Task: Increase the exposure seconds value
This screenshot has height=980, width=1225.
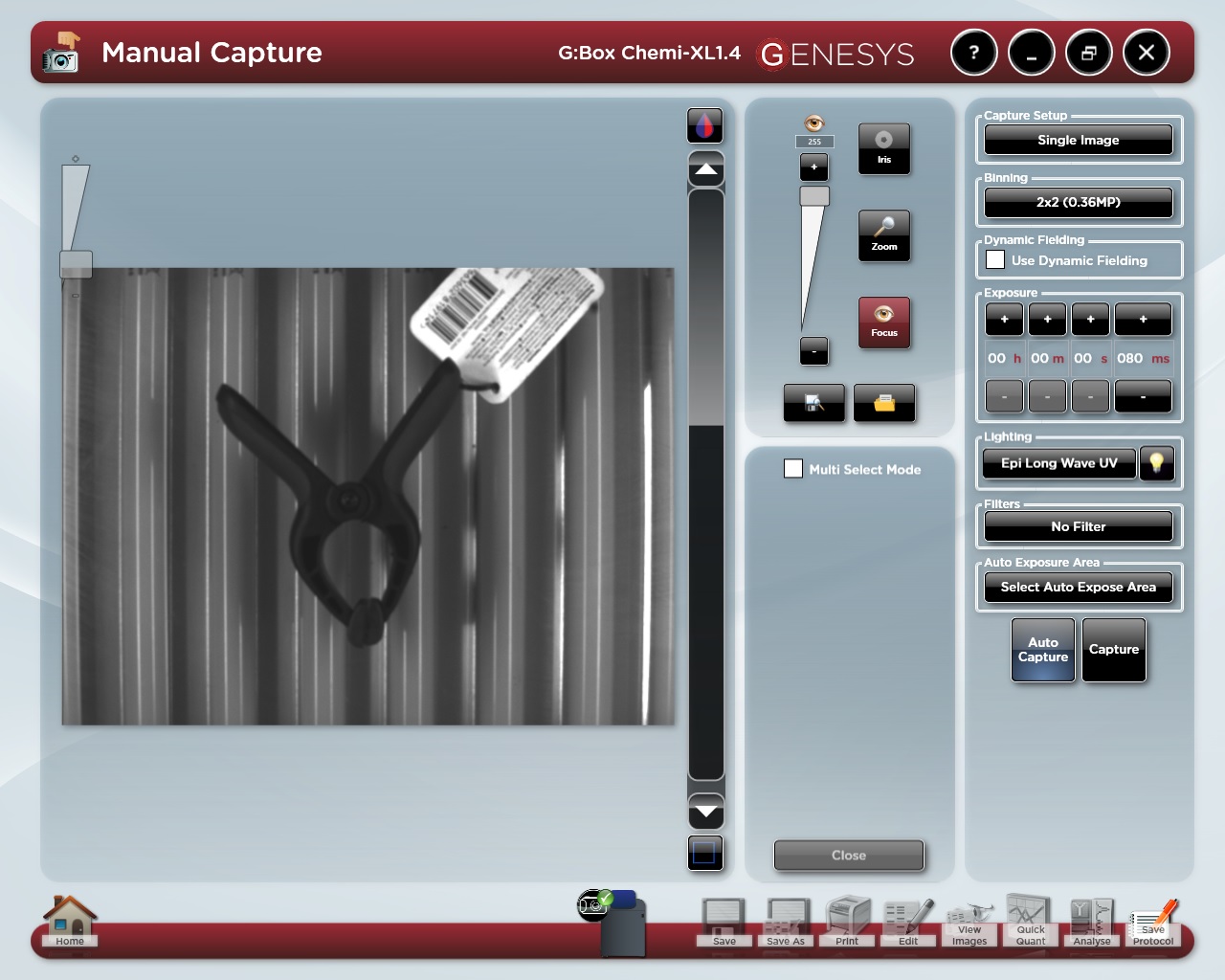Action: (x=1090, y=320)
